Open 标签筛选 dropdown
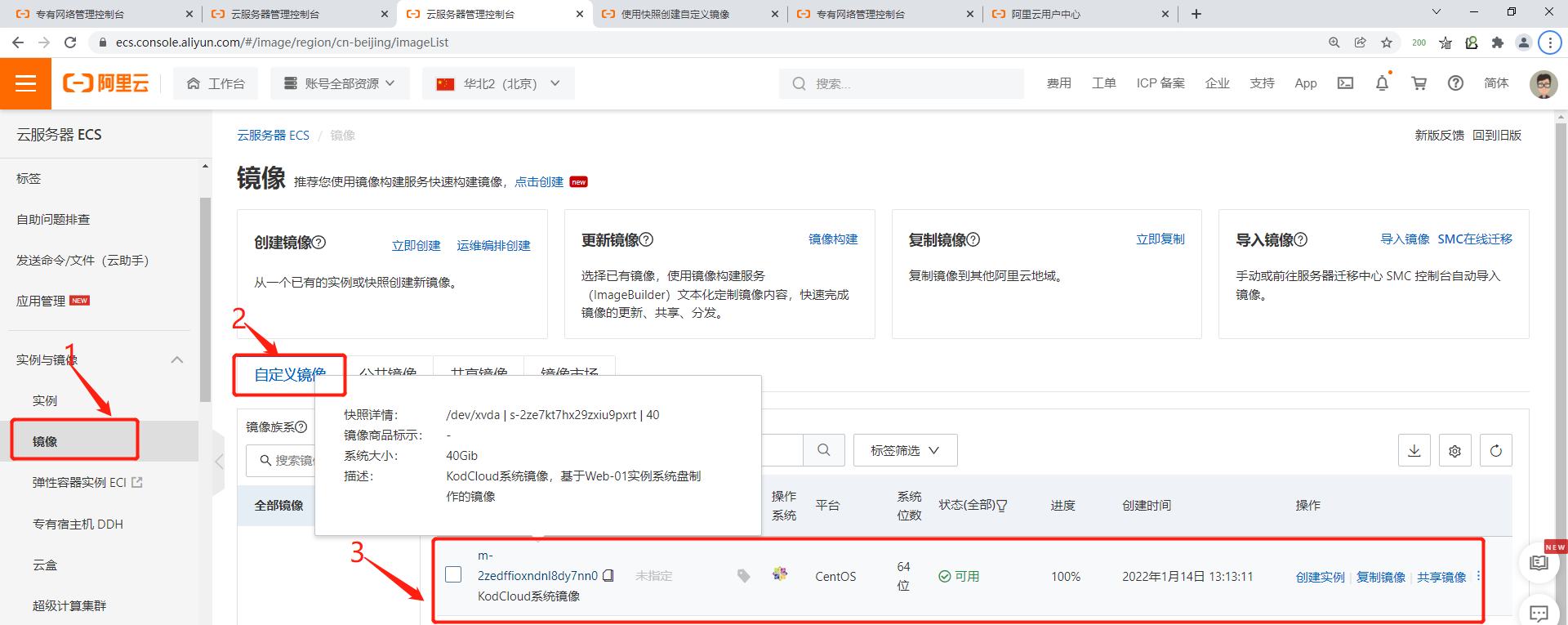1568x625 pixels. coord(905,450)
